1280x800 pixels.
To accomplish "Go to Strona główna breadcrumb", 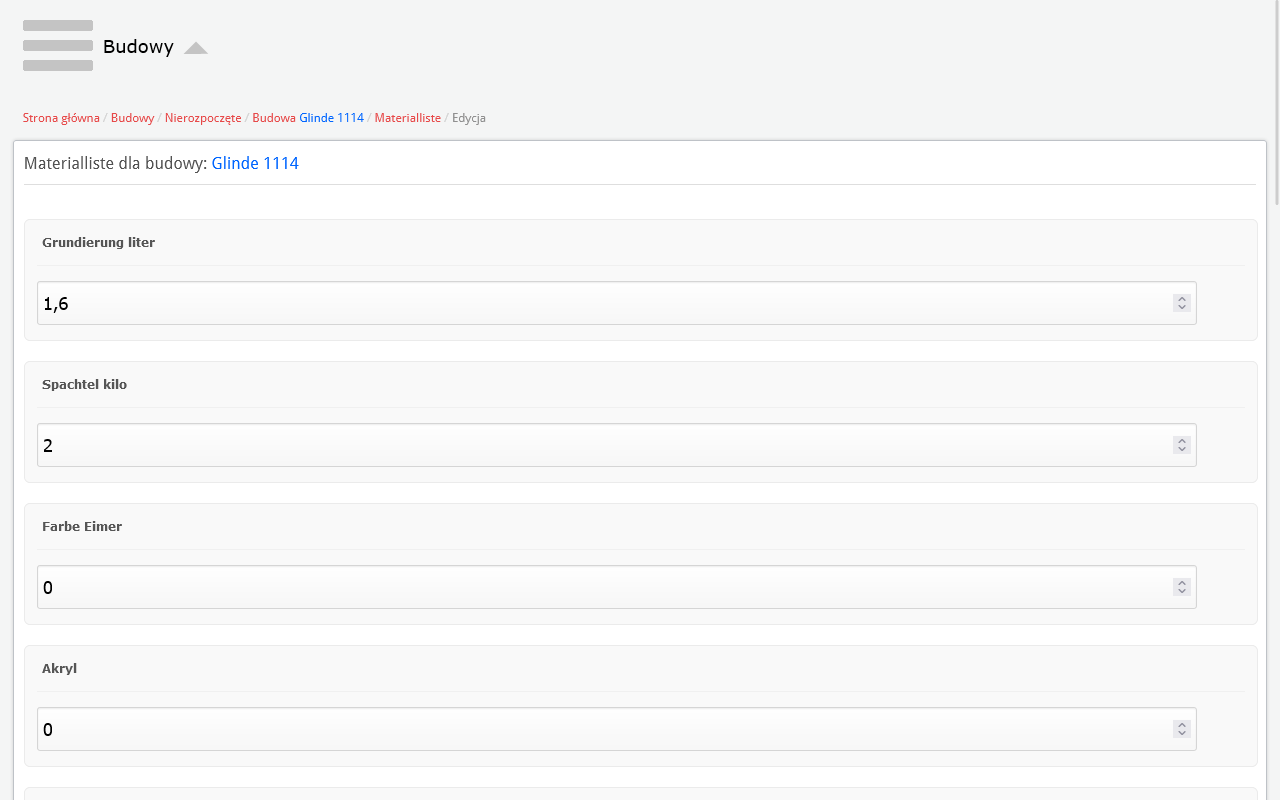I will click(x=61, y=118).
